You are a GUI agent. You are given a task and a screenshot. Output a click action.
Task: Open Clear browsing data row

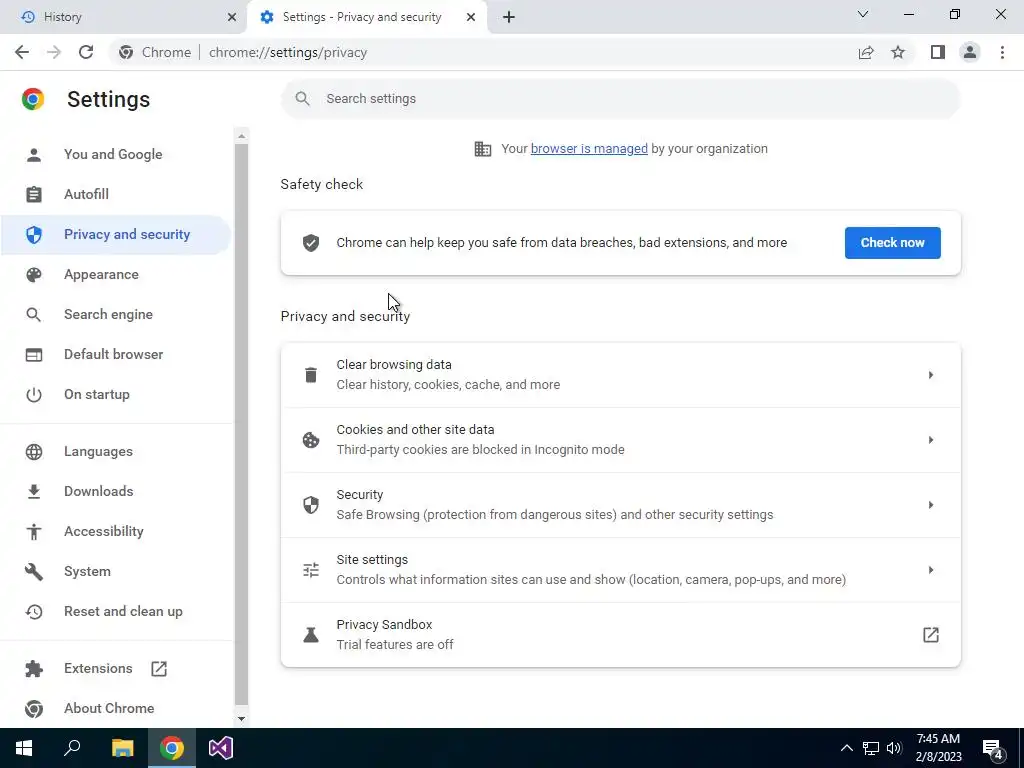620,375
